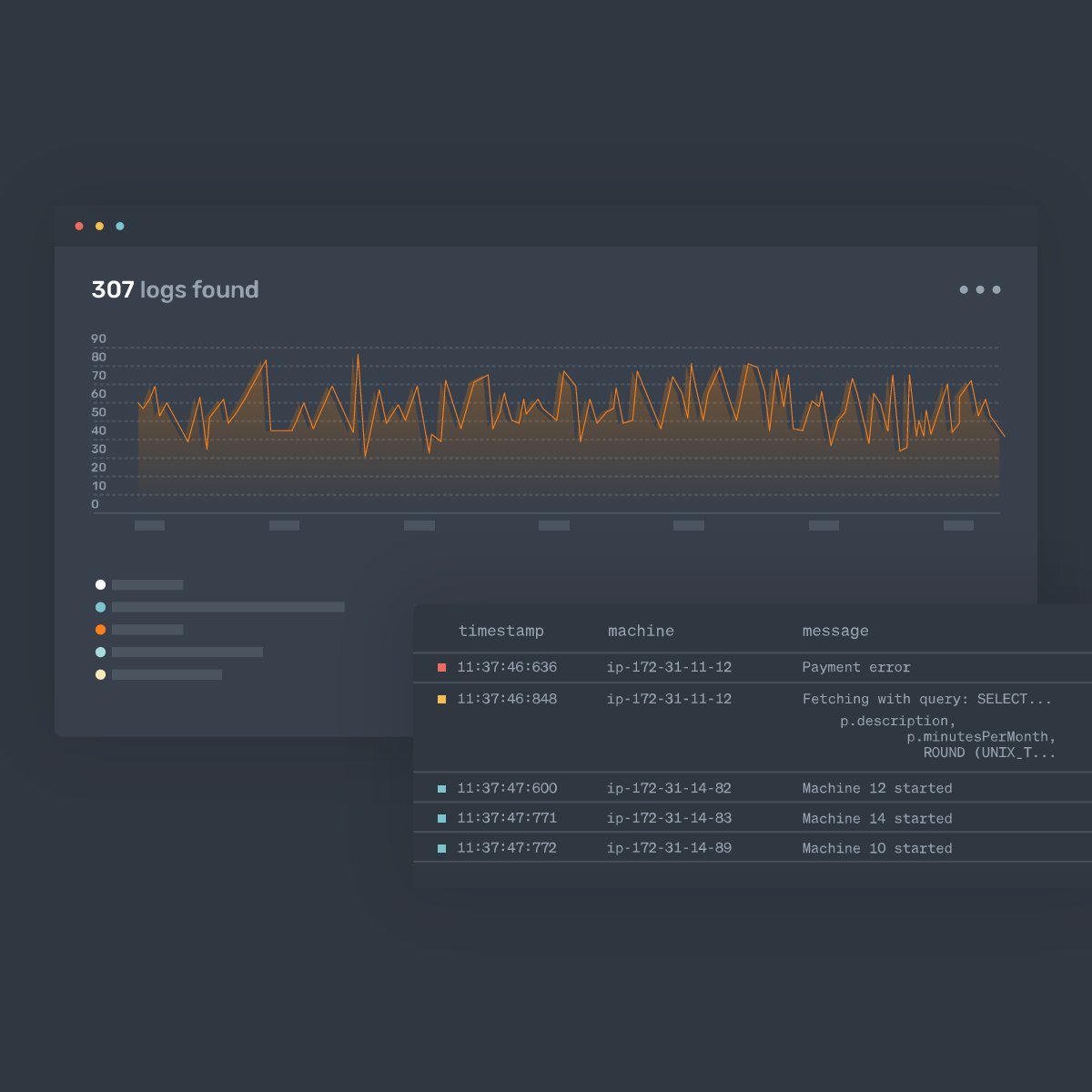The image size is (1092, 1092).
Task: Click the yellow severity marker at 11:37:46:848
Action: pyautogui.click(x=441, y=699)
